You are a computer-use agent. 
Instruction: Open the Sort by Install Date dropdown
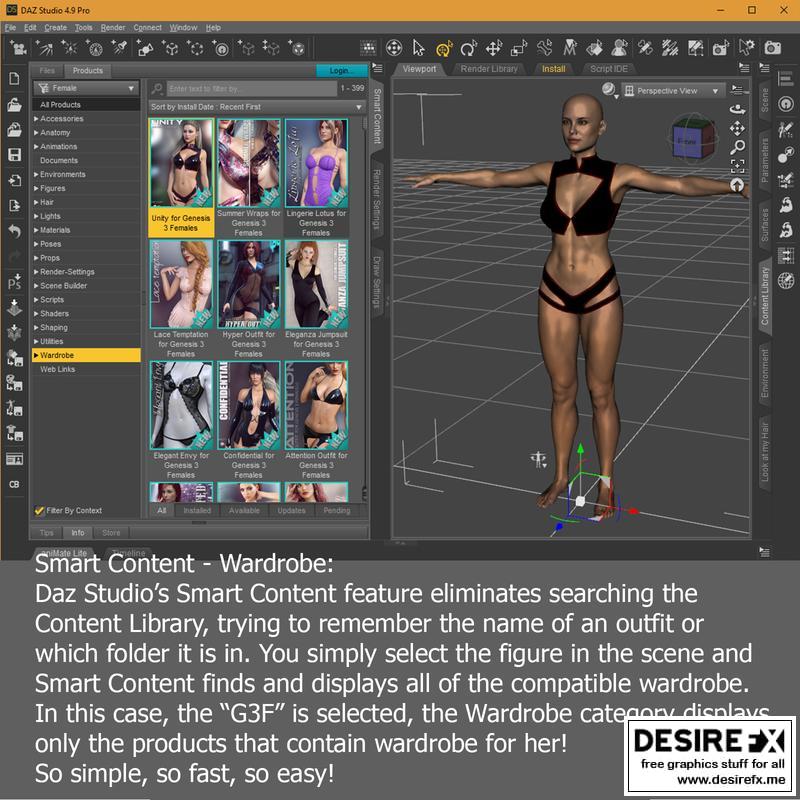(x=257, y=107)
